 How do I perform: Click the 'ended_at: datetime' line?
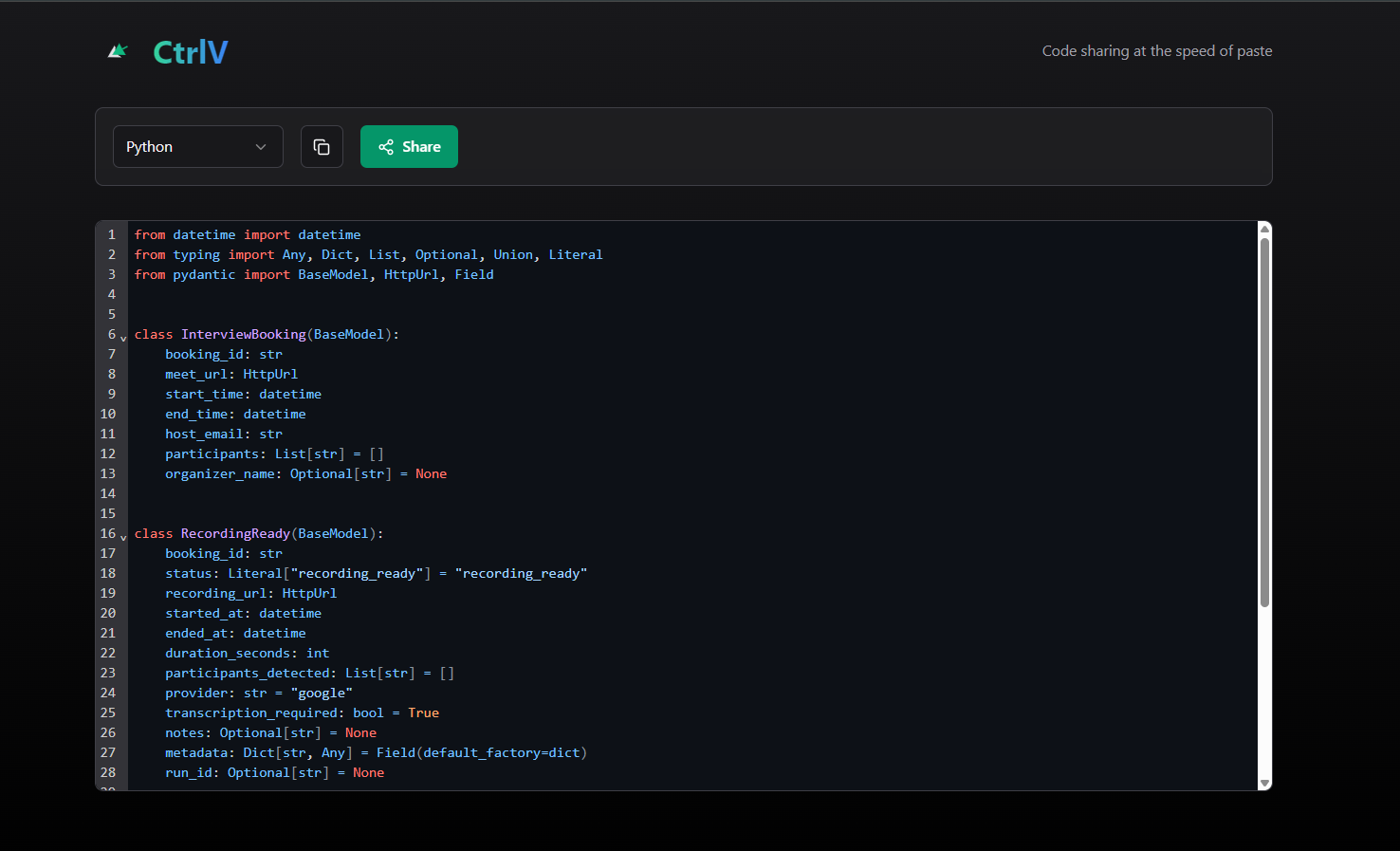coord(235,633)
